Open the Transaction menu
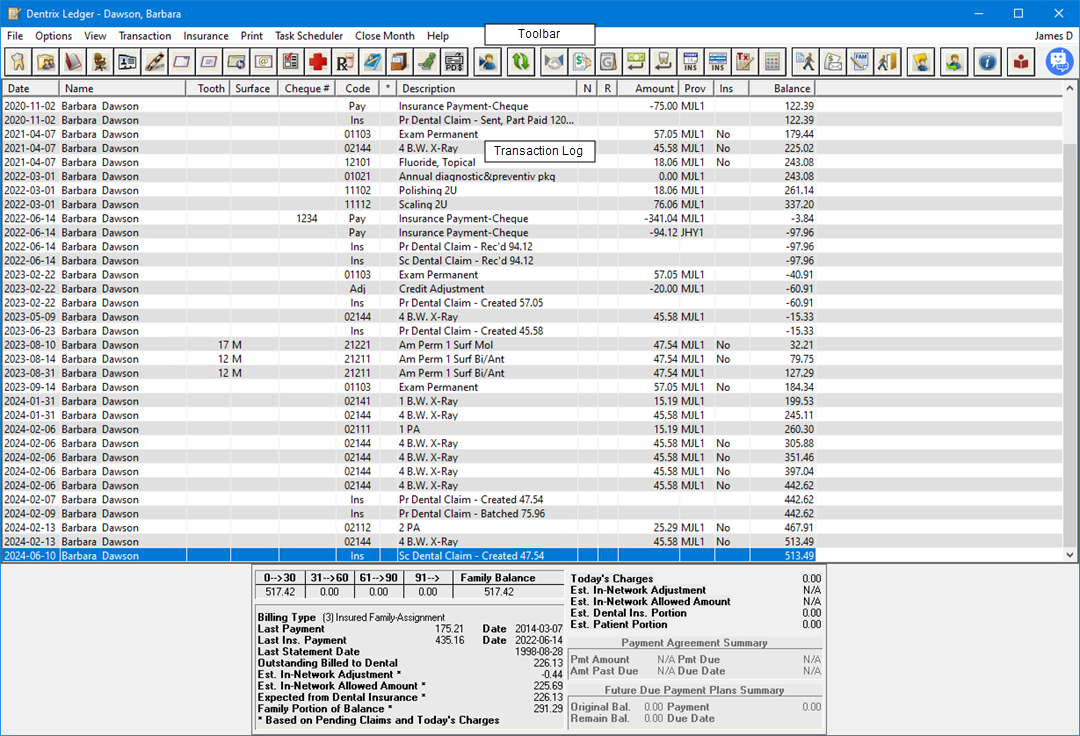Screen dimensions: 1080x736 pos(144,36)
